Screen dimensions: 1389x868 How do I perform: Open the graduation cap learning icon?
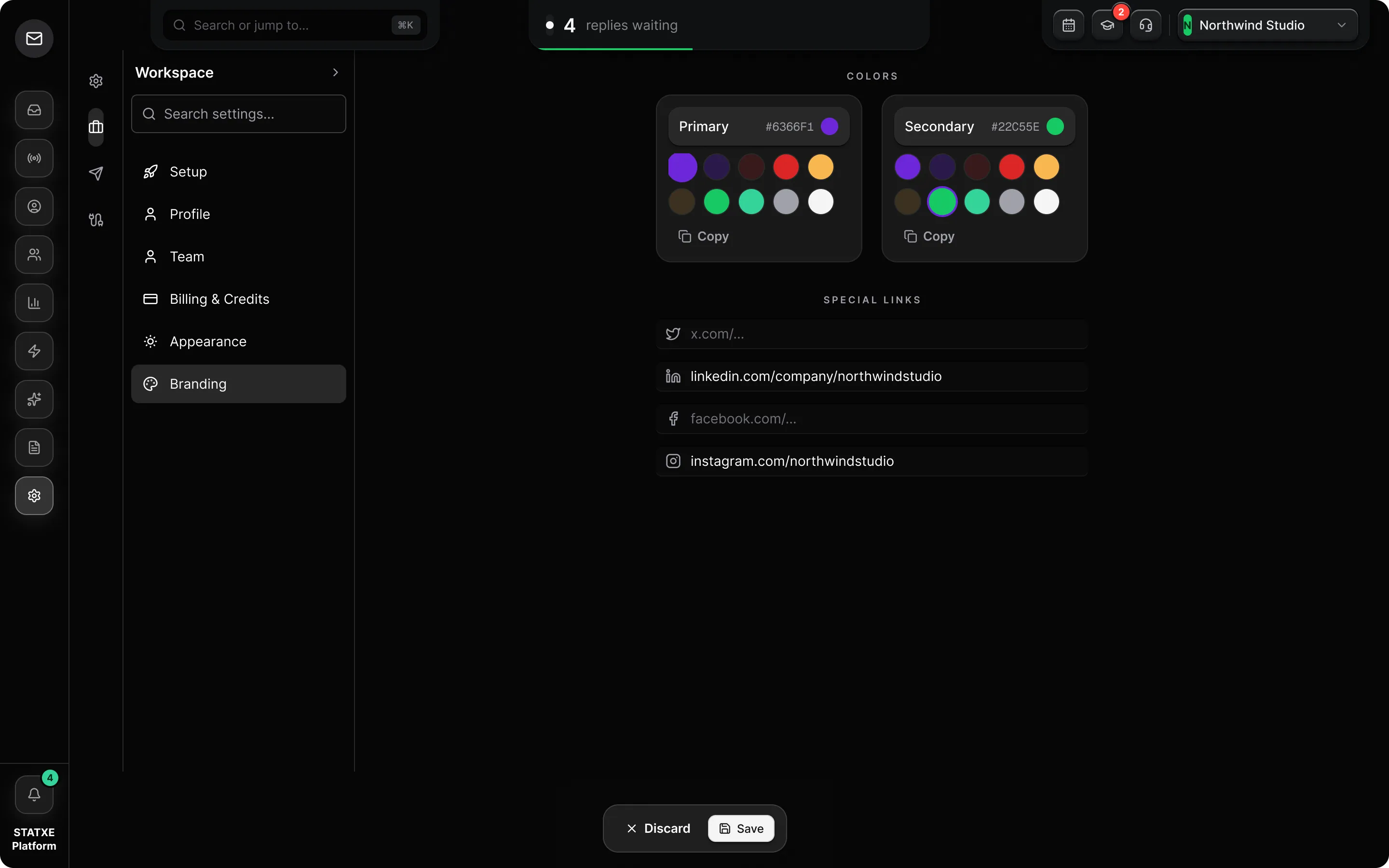pyautogui.click(x=1106, y=25)
